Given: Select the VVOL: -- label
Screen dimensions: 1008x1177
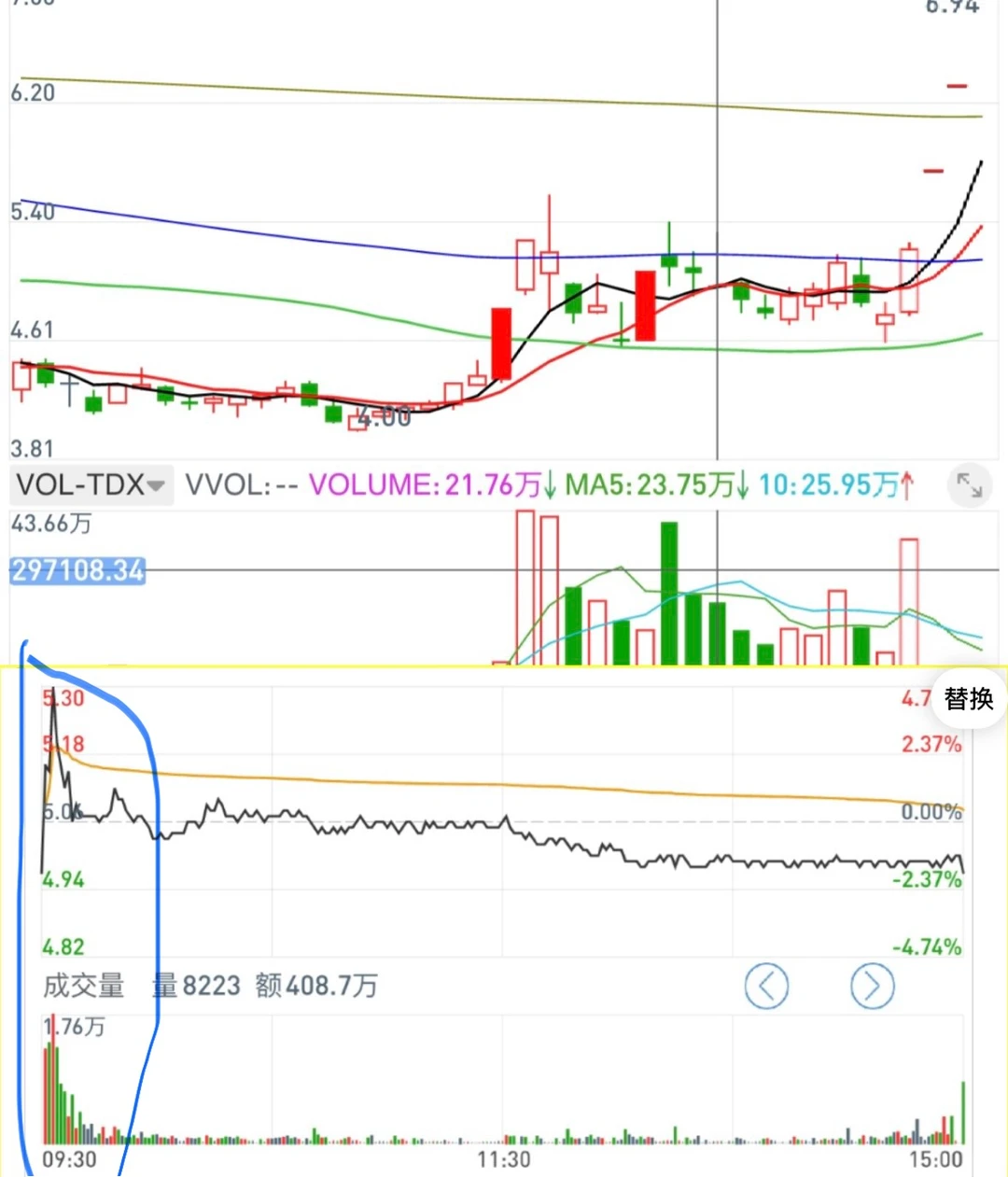Looking at the screenshot, I should click(242, 485).
